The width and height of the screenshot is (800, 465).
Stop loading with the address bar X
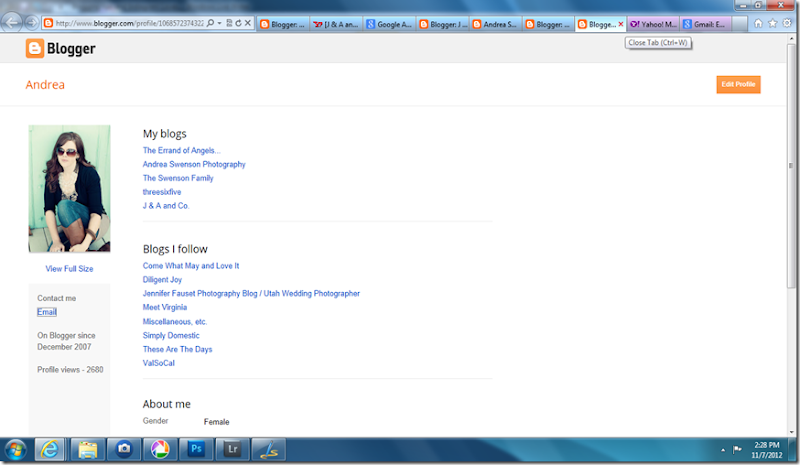(247, 23)
